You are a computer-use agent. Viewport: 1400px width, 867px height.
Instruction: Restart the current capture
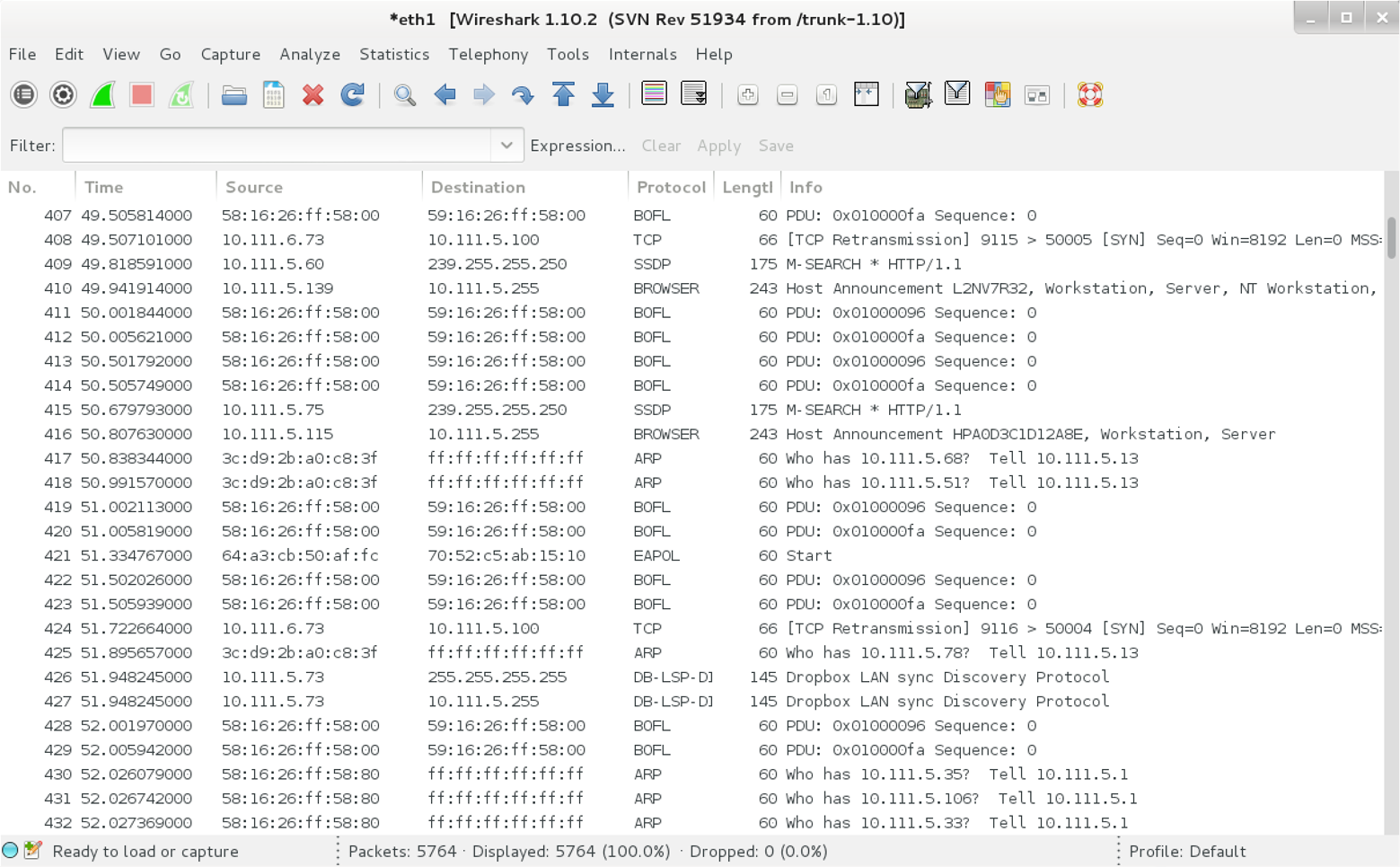click(181, 94)
